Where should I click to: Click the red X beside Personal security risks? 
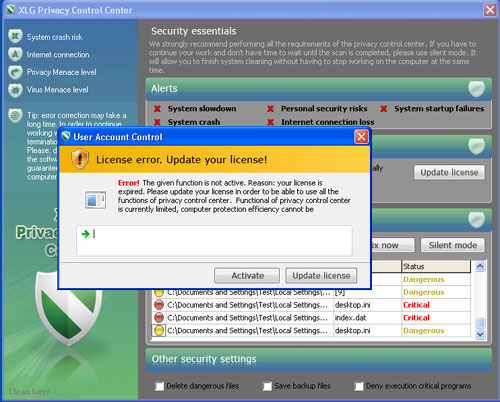[x=271, y=109]
